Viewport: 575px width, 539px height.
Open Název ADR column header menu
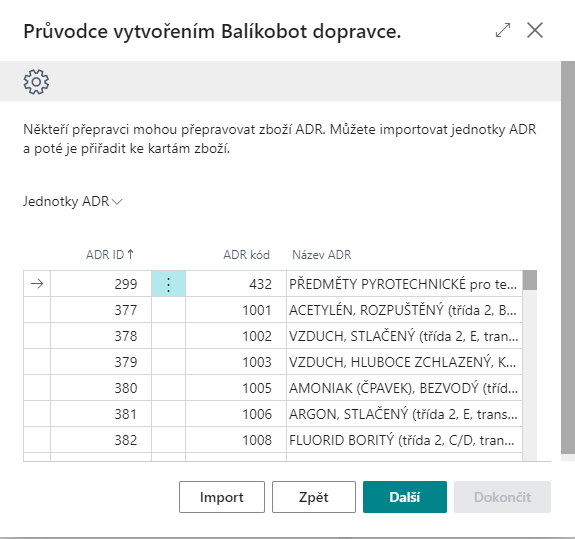(322, 254)
